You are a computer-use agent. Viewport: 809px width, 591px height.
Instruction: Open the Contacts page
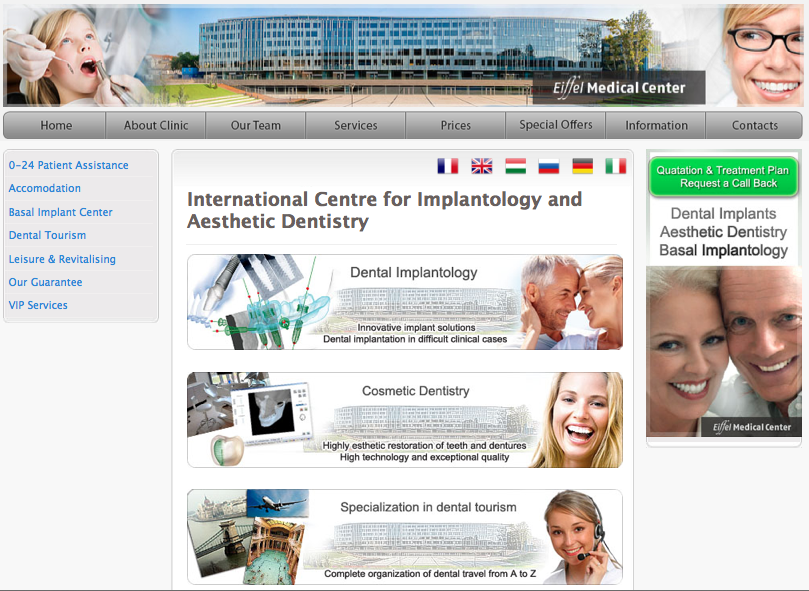(754, 125)
